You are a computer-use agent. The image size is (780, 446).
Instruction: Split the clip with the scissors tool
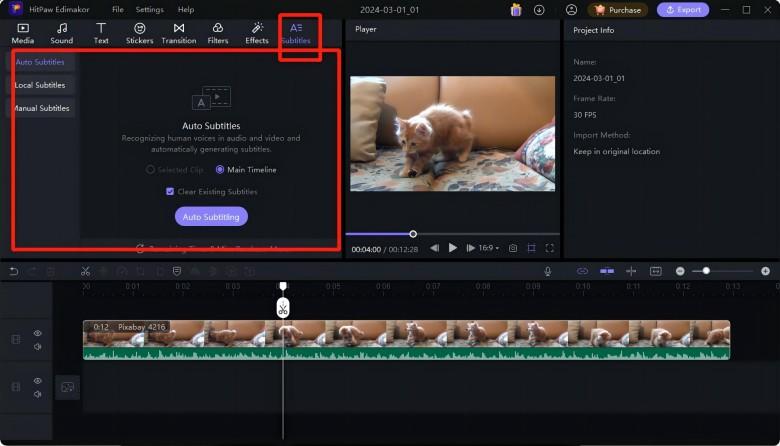point(86,271)
